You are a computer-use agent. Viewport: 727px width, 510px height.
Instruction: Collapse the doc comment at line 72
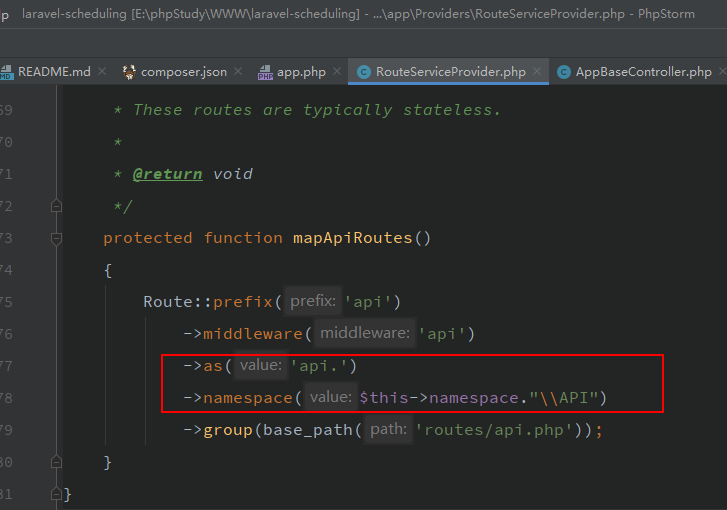pos(57,206)
